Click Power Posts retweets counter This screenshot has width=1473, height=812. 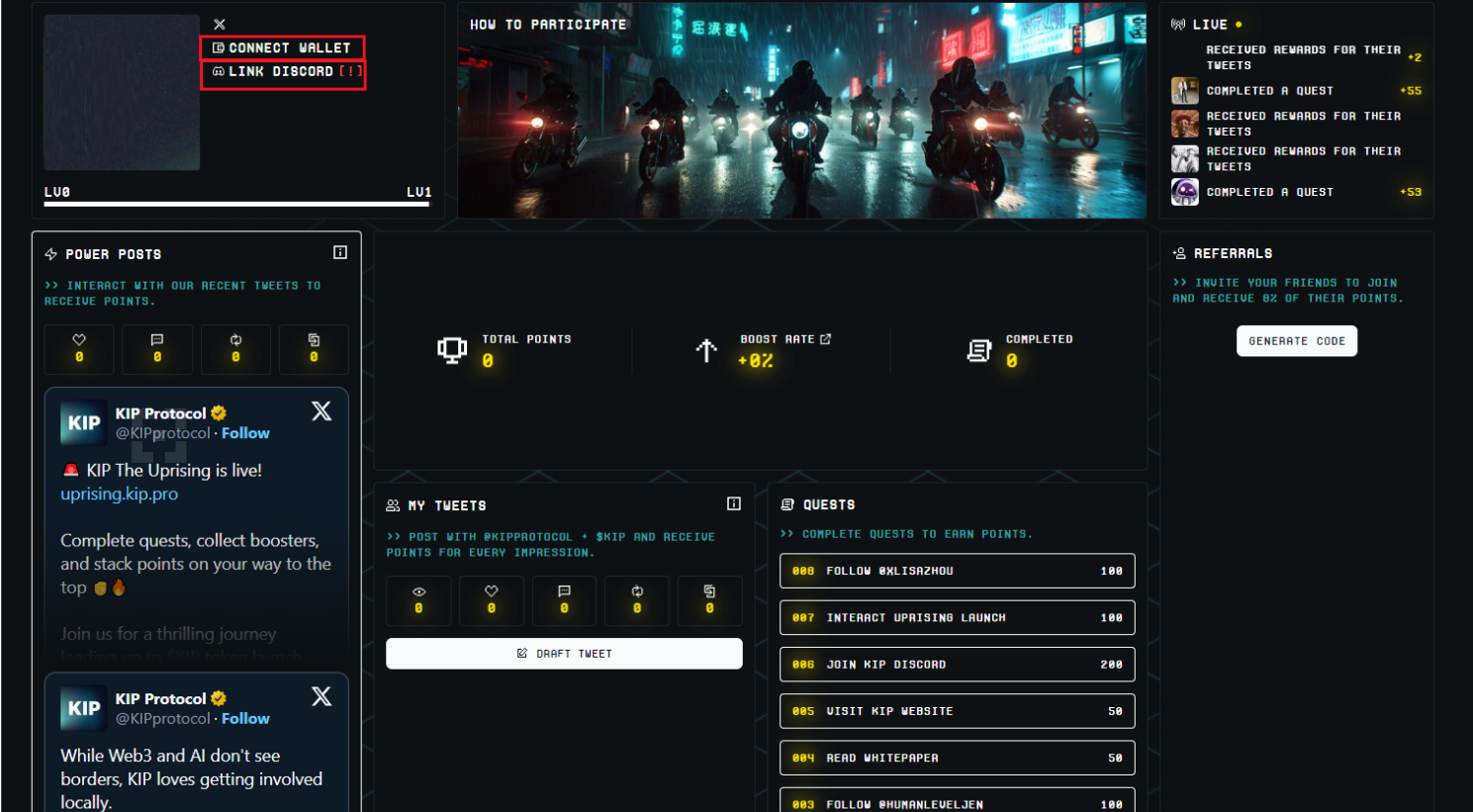coord(235,349)
